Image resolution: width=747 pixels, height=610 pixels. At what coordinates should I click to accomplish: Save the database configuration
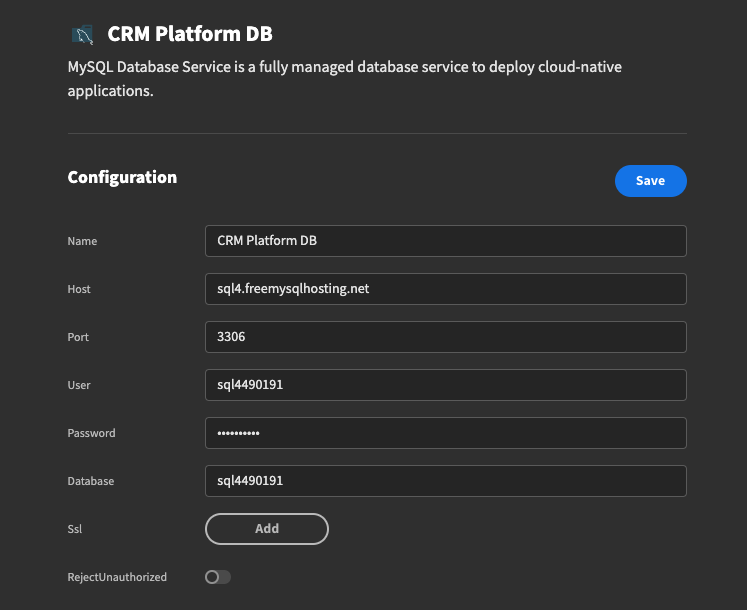point(650,181)
